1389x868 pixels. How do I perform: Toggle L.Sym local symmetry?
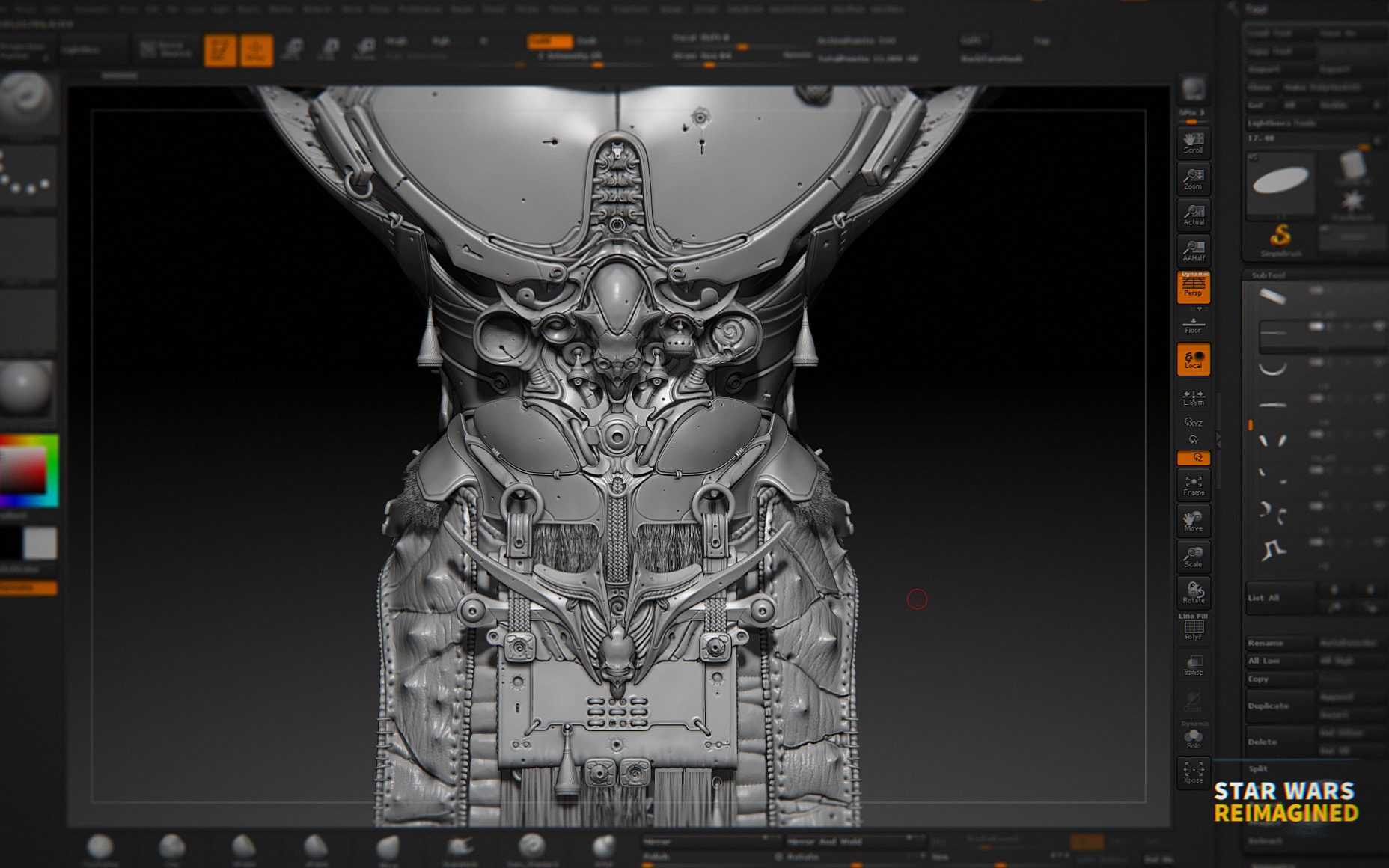(x=1193, y=397)
